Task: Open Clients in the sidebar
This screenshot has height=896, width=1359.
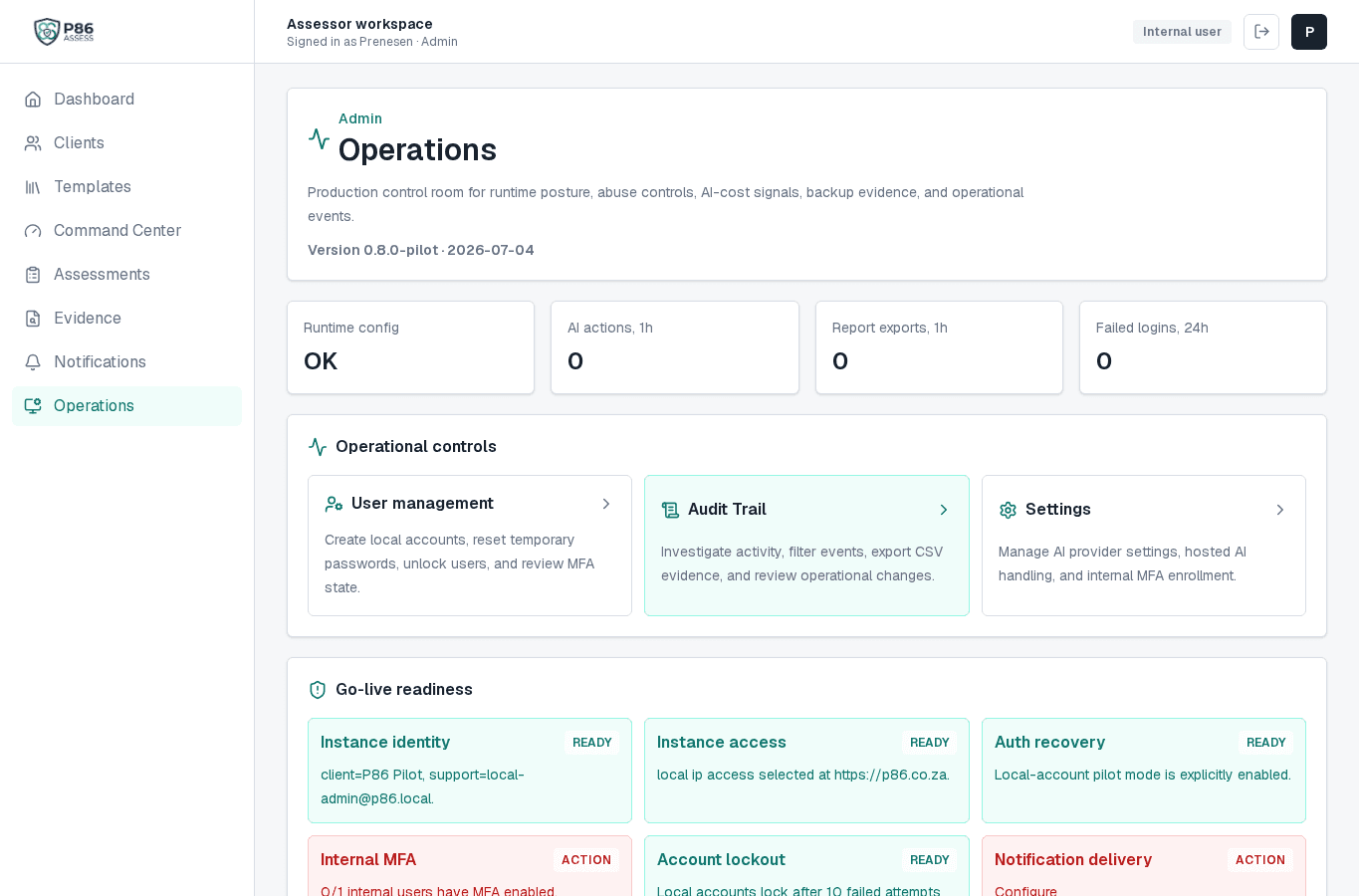Action: pos(126,143)
